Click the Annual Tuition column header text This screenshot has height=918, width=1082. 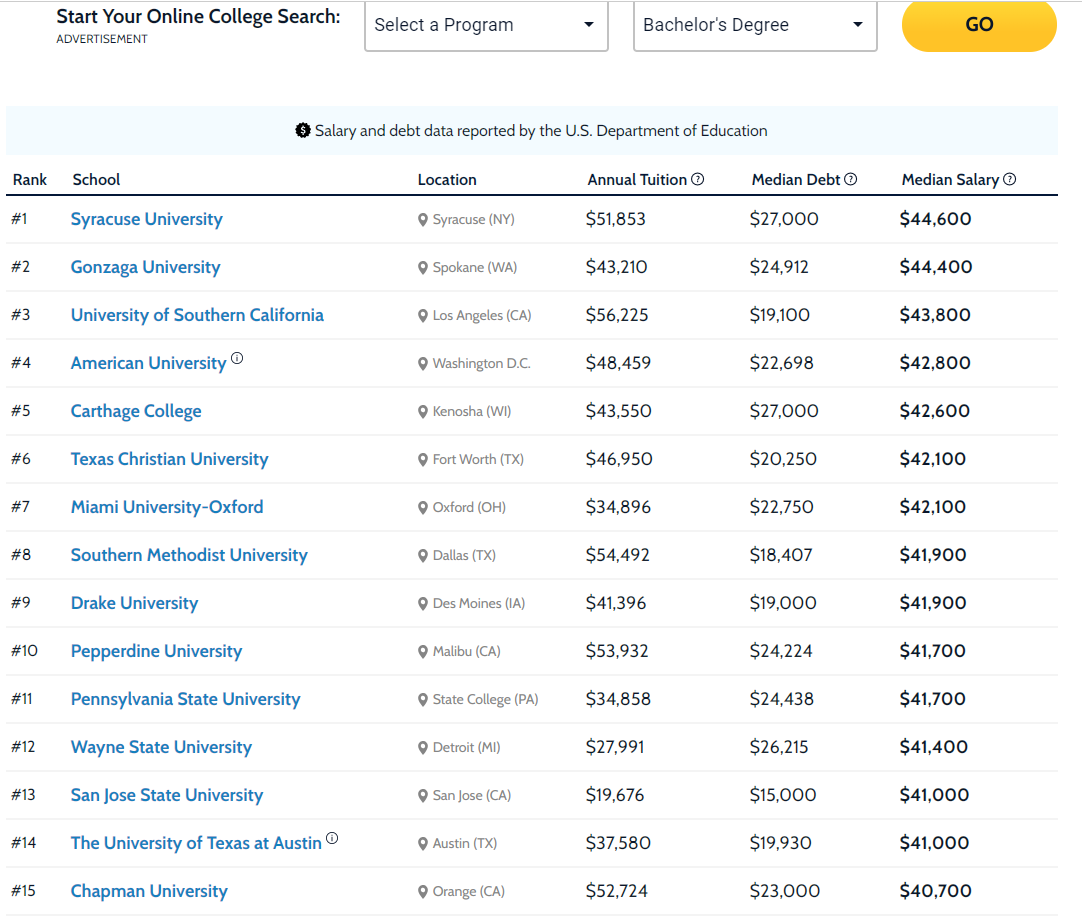[637, 179]
